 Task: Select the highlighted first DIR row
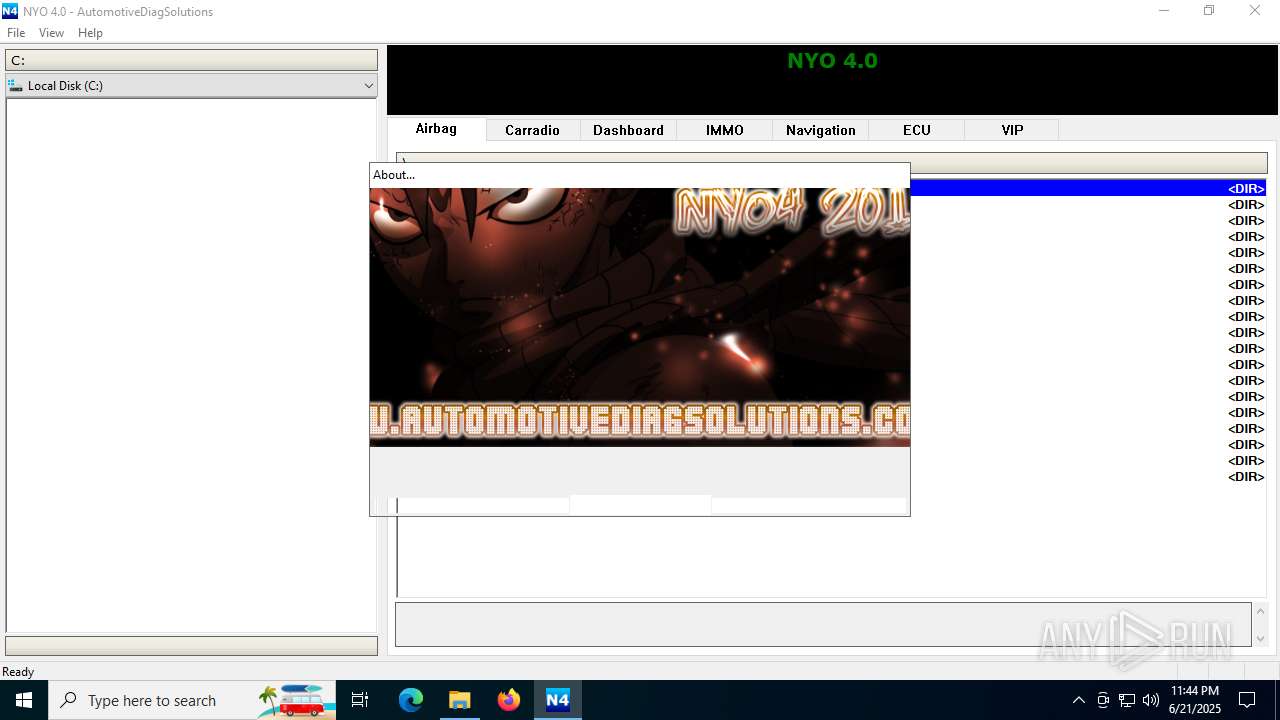click(1088, 188)
